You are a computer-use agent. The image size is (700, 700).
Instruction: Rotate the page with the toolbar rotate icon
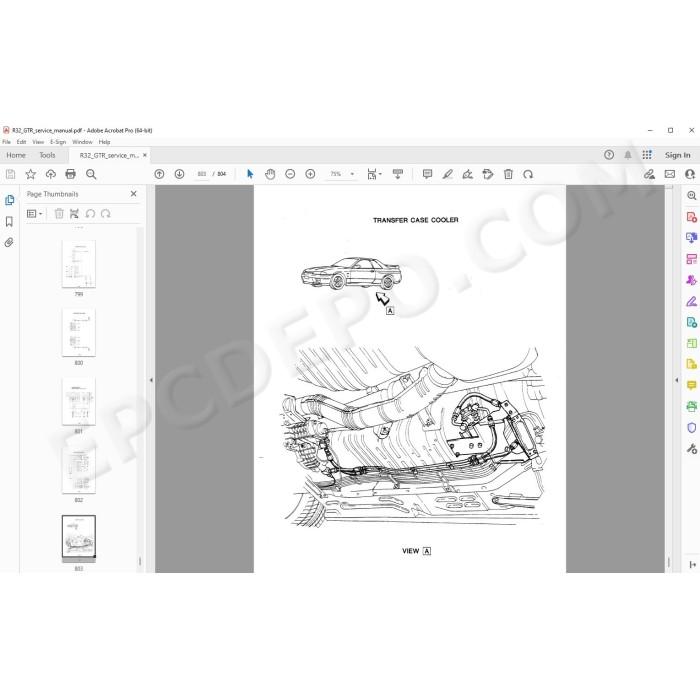click(528, 174)
